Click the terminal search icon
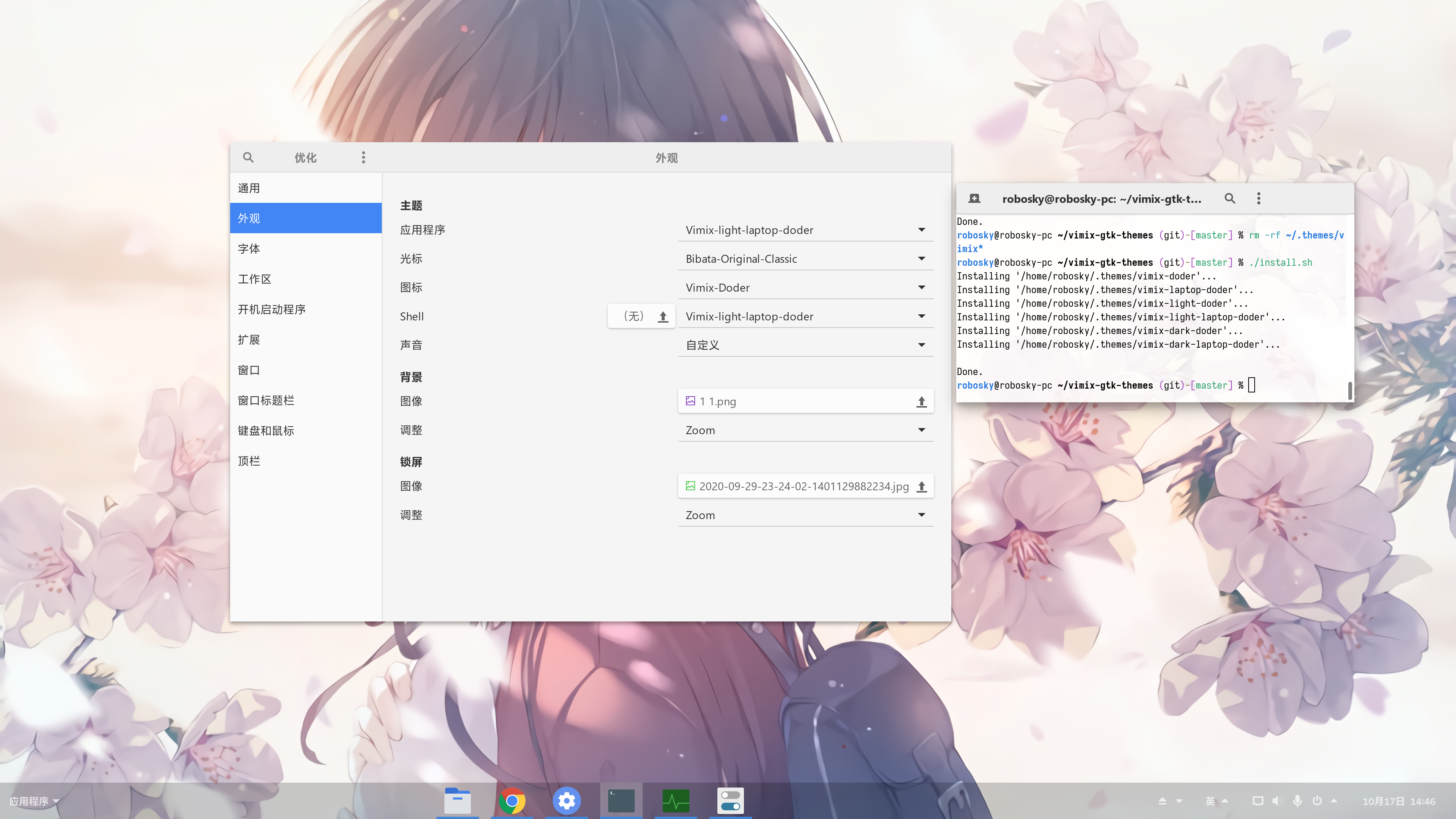 click(x=1229, y=198)
